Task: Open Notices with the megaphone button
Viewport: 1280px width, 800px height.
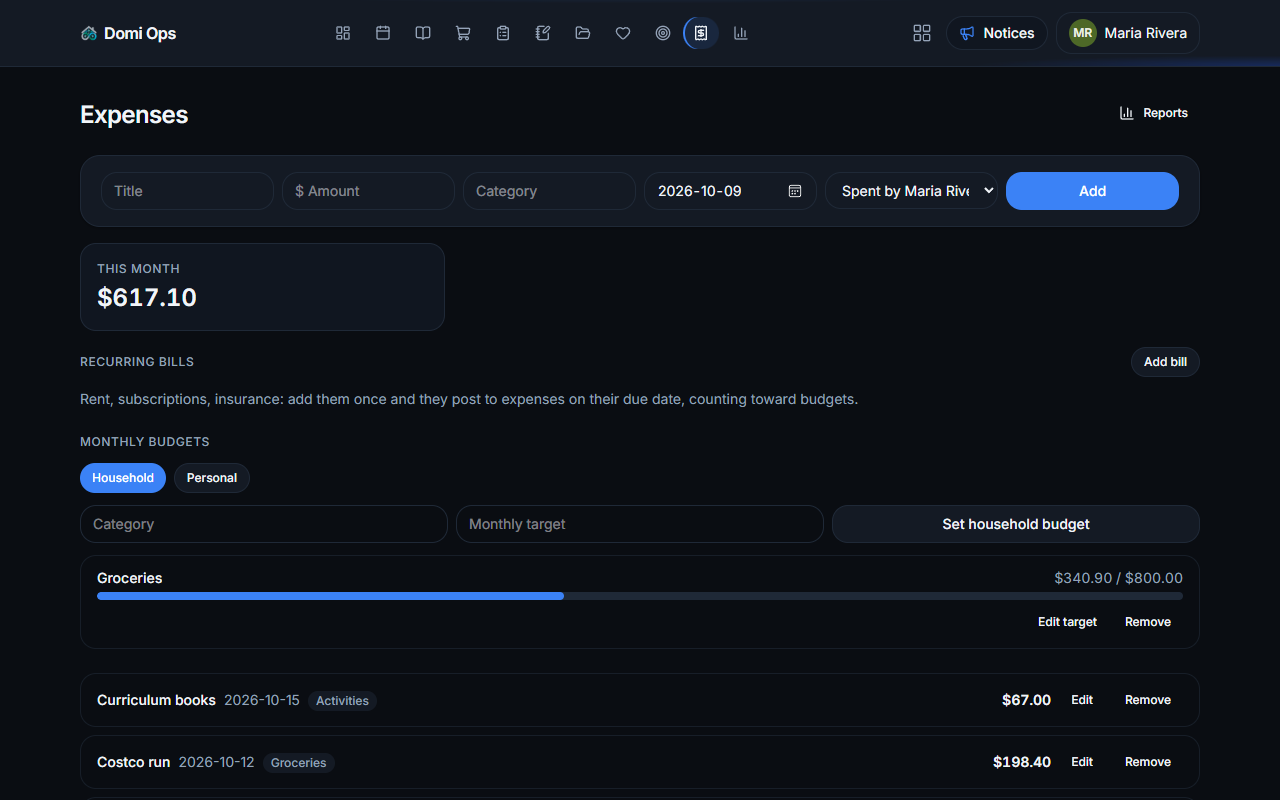Action: coord(996,33)
